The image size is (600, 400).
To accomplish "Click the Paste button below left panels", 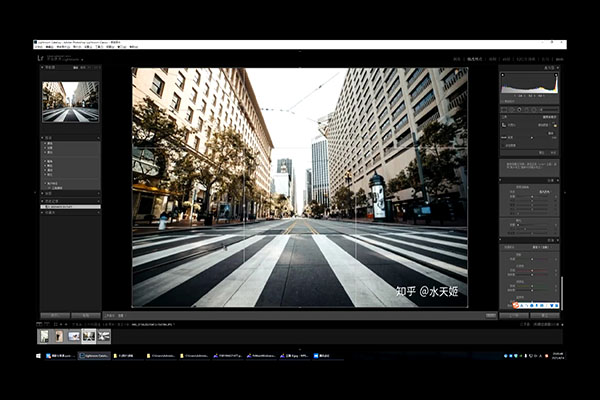I will (86, 315).
